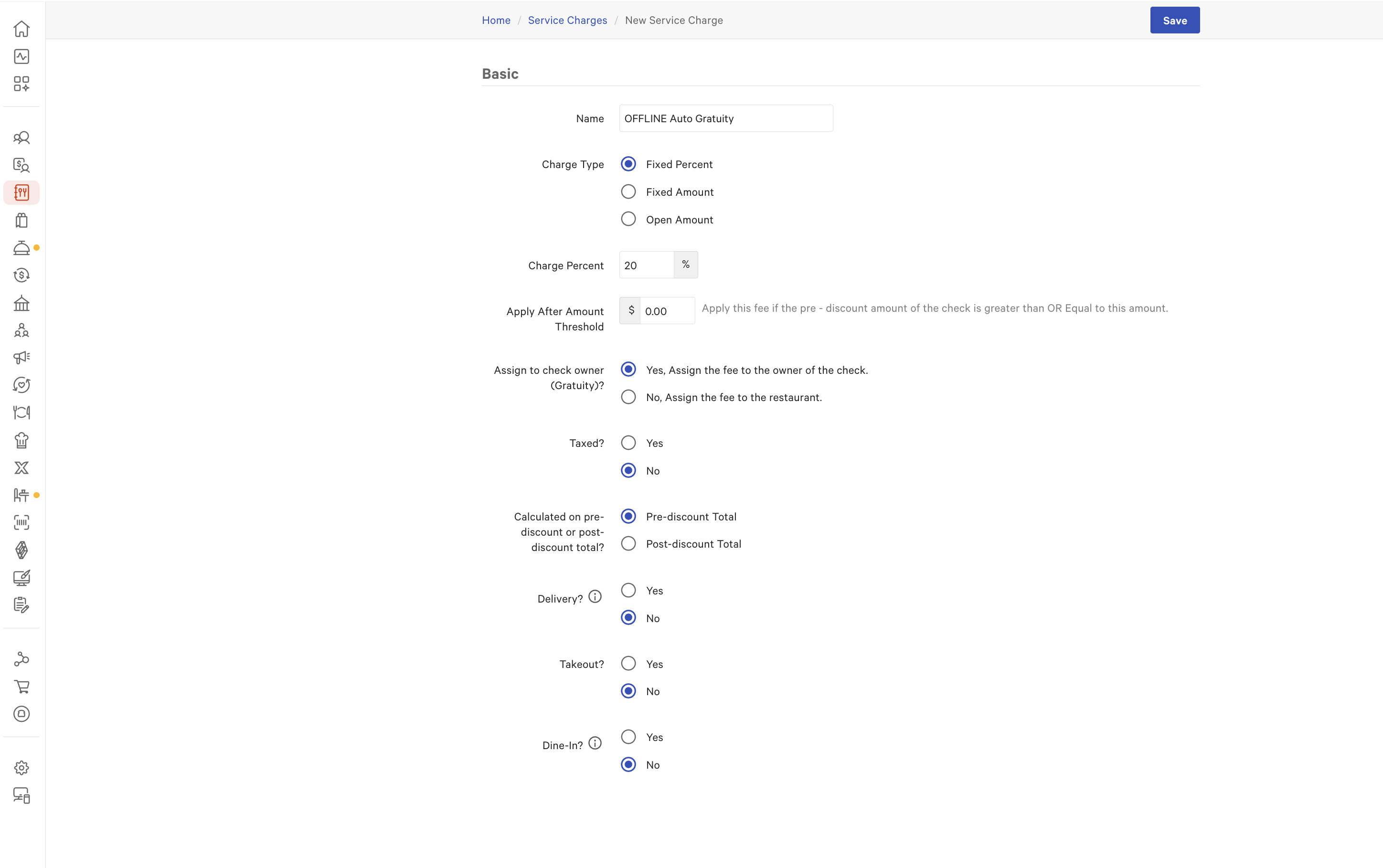Viewport: 1383px width, 868px height.
Task: Set Dine-In to No
Action: 628,765
